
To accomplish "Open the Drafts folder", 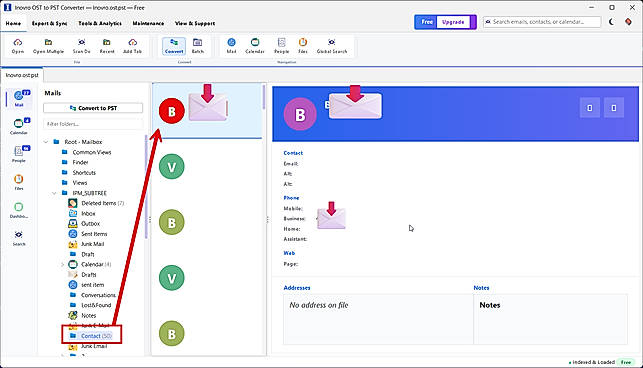I will tap(89, 275).
